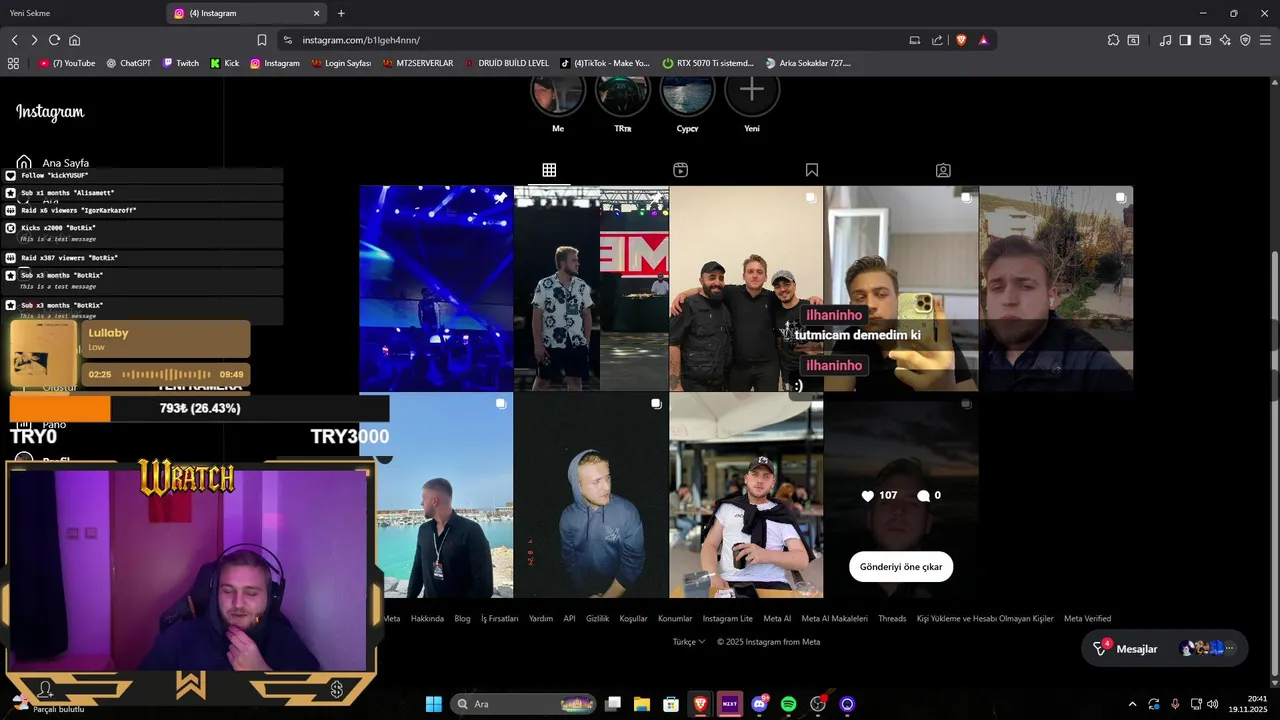Open File Explorer from the taskbar
Viewport: 1280px width, 720px height.
(x=642, y=704)
